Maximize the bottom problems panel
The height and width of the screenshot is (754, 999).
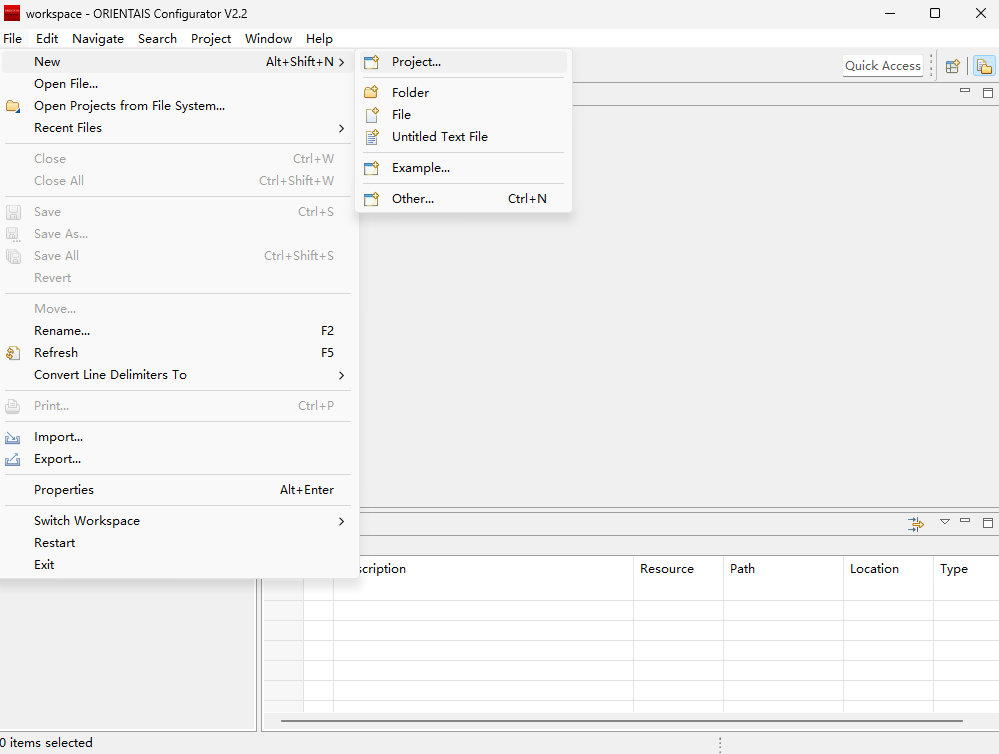click(988, 522)
